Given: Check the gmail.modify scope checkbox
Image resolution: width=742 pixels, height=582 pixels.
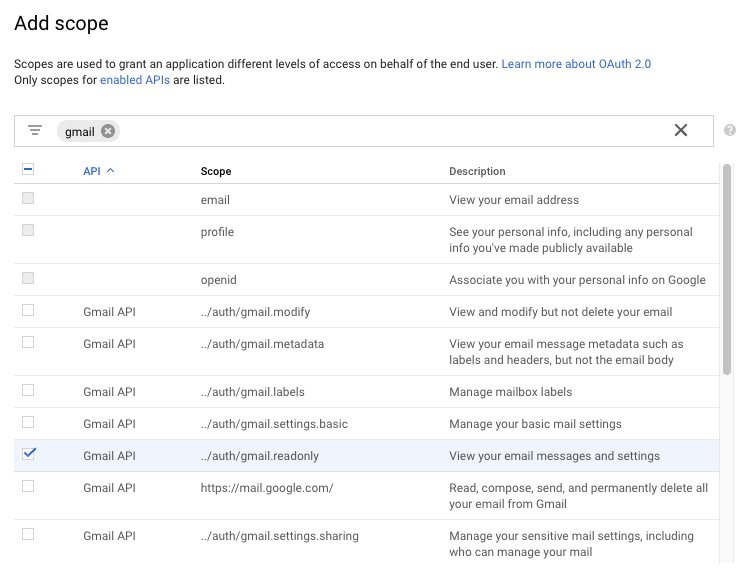Looking at the screenshot, I should pos(28,310).
